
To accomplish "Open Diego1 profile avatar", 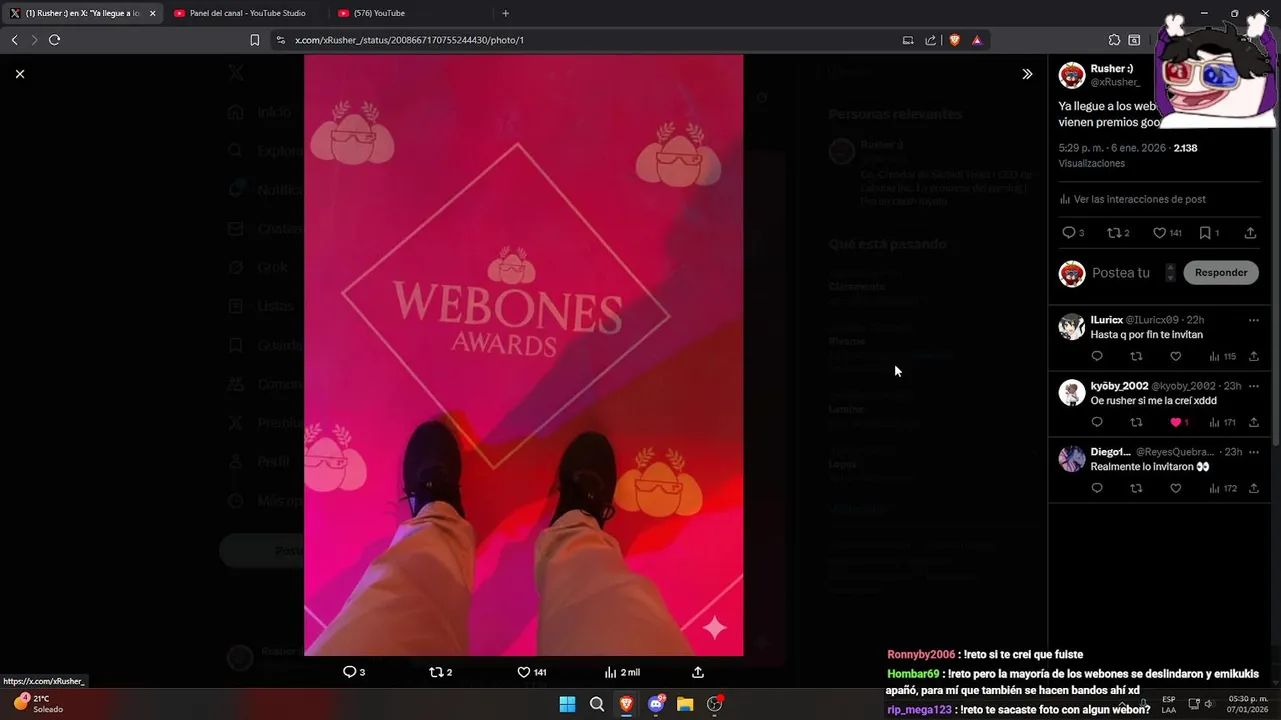I will click(1072, 459).
